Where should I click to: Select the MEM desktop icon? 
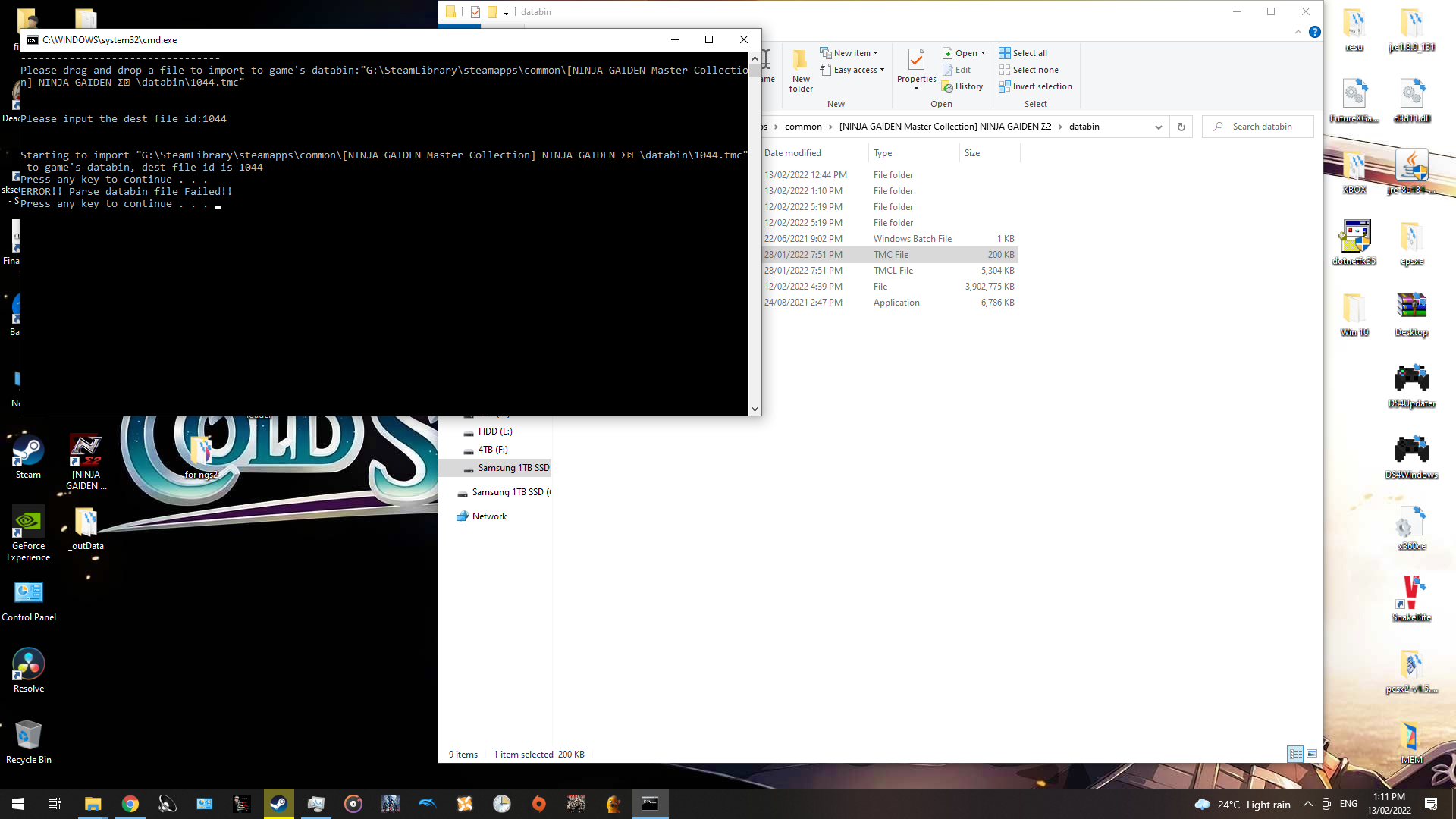point(1411,742)
